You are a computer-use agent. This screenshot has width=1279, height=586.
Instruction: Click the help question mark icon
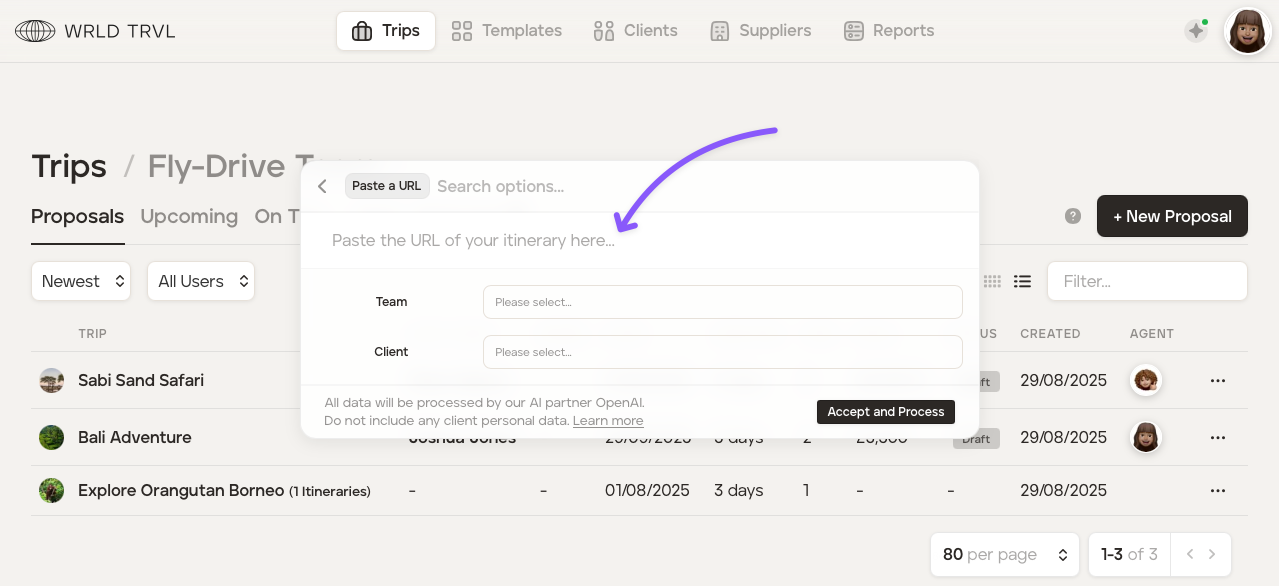(x=1073, y=216)
